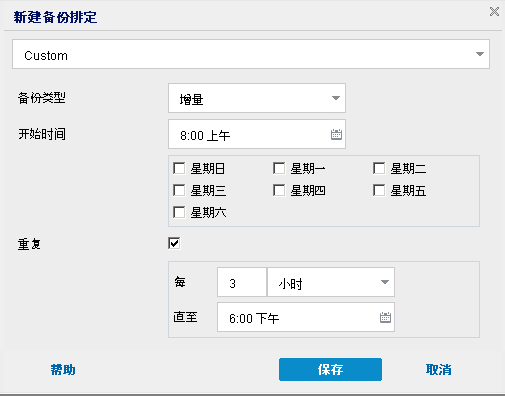Check the 星期日 checkbox

click(x=179, y=168)
